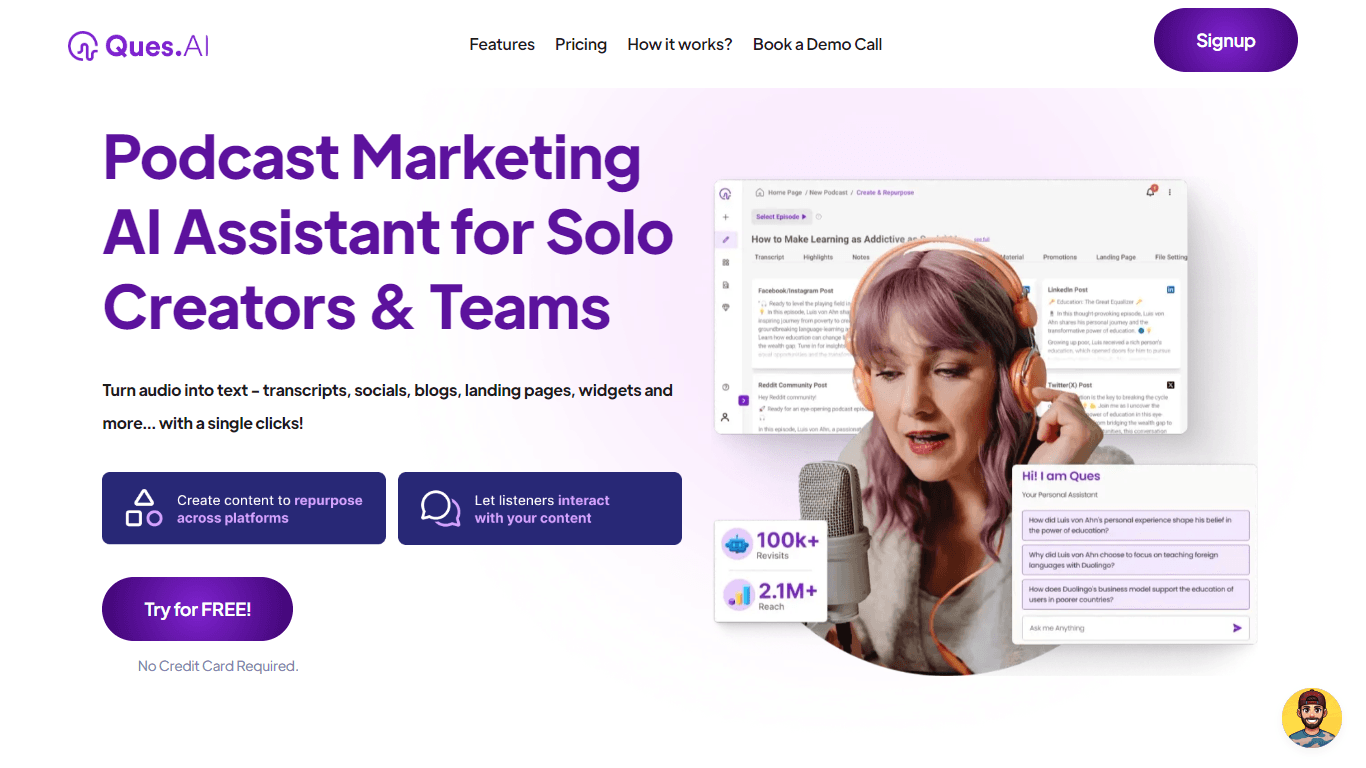
Task: Go to How it works? section
Action: (680, 44)
